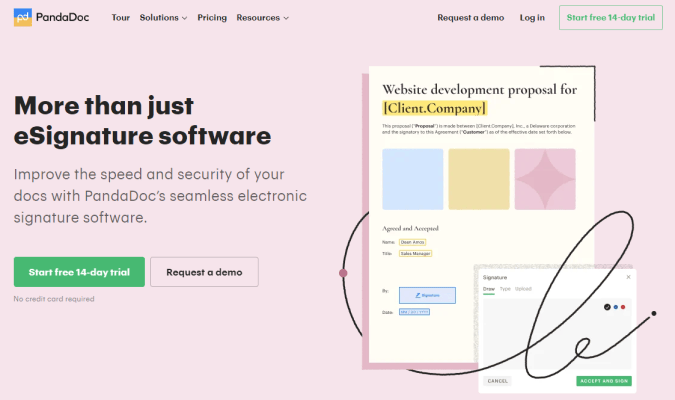Click the Log in link

pyautogui.click(x=532, y=18)
